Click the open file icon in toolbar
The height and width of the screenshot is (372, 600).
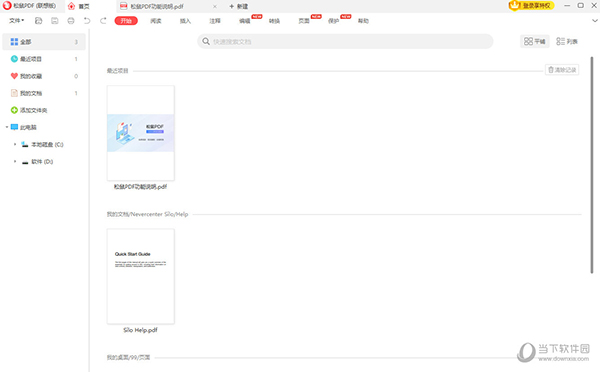pos(38,21)
